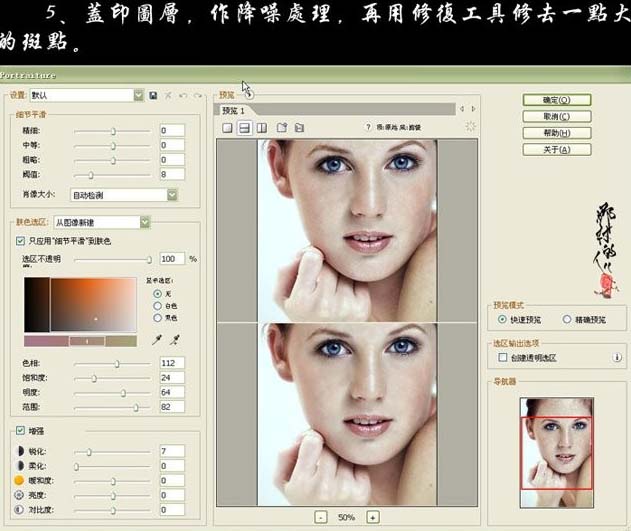Choose the 精确预览 preview mode
Image resolution: width=631 pixels, height=531 pixels.
click(x=567, y=319)
